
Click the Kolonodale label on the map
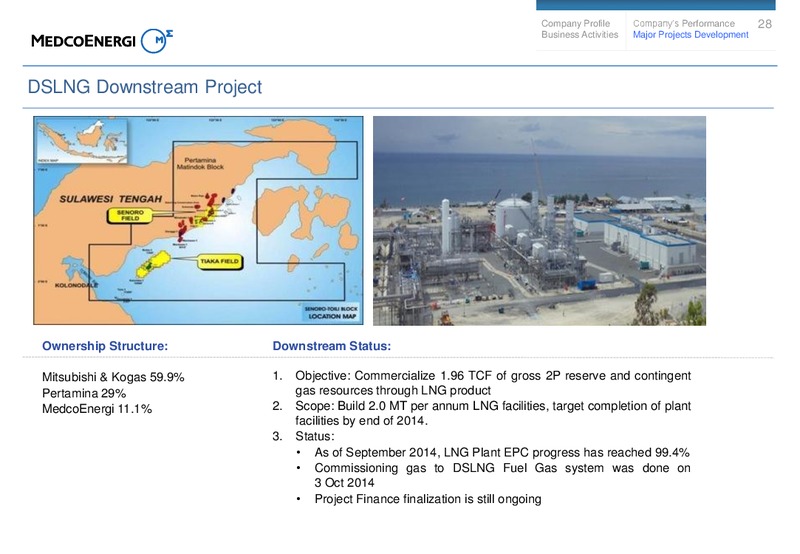coord(76,285)
